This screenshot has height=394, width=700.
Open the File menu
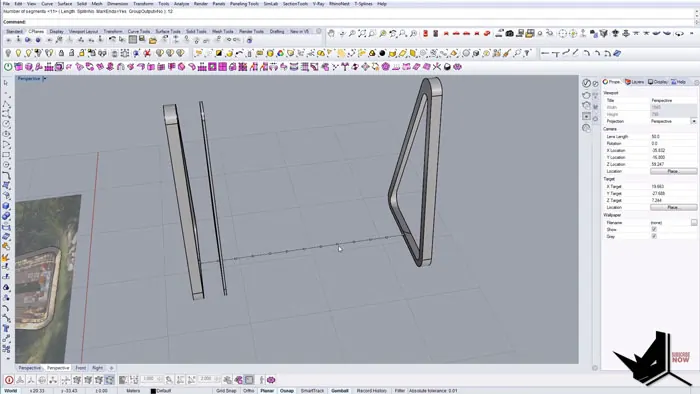tap(6, 4)
